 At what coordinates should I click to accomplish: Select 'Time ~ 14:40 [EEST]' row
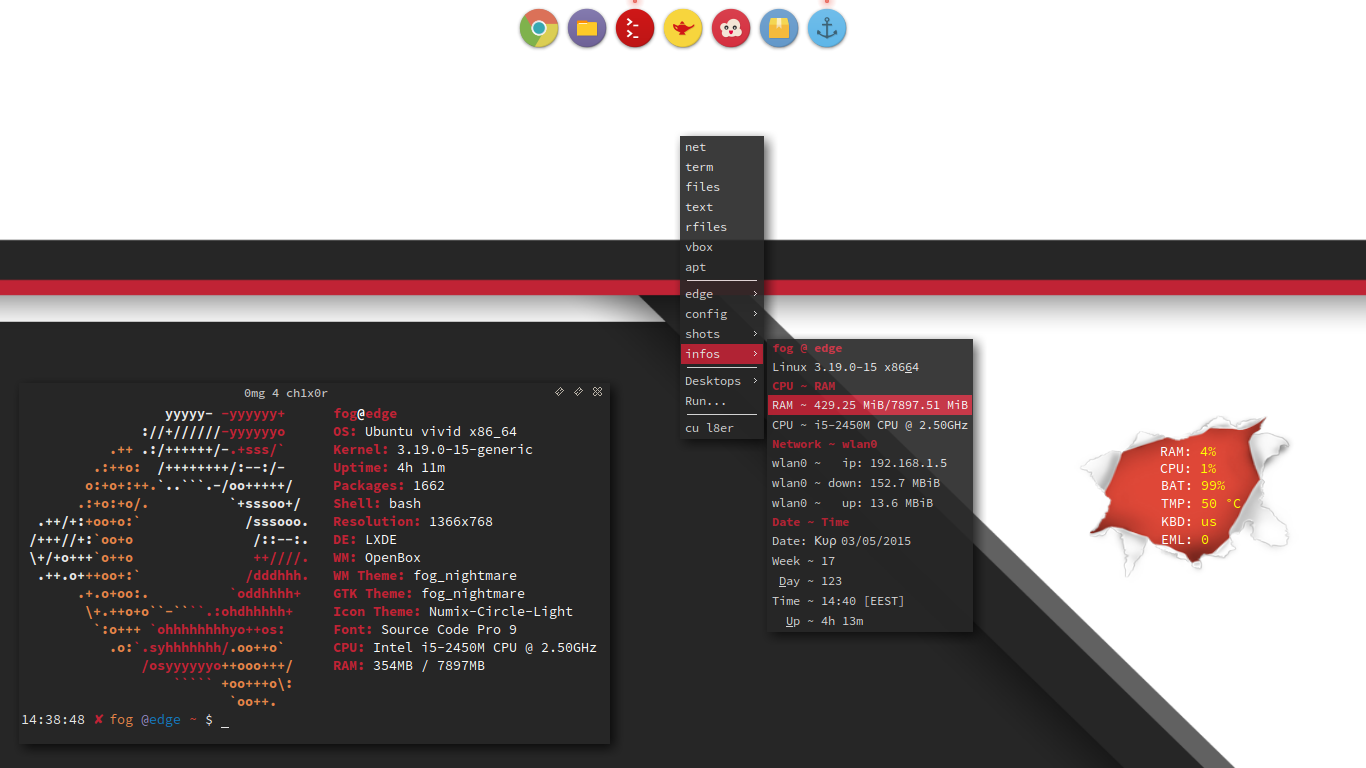[x=870, y=601]
